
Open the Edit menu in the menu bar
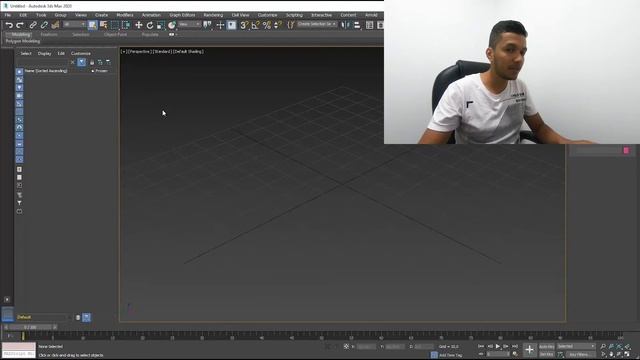[23, 15]
